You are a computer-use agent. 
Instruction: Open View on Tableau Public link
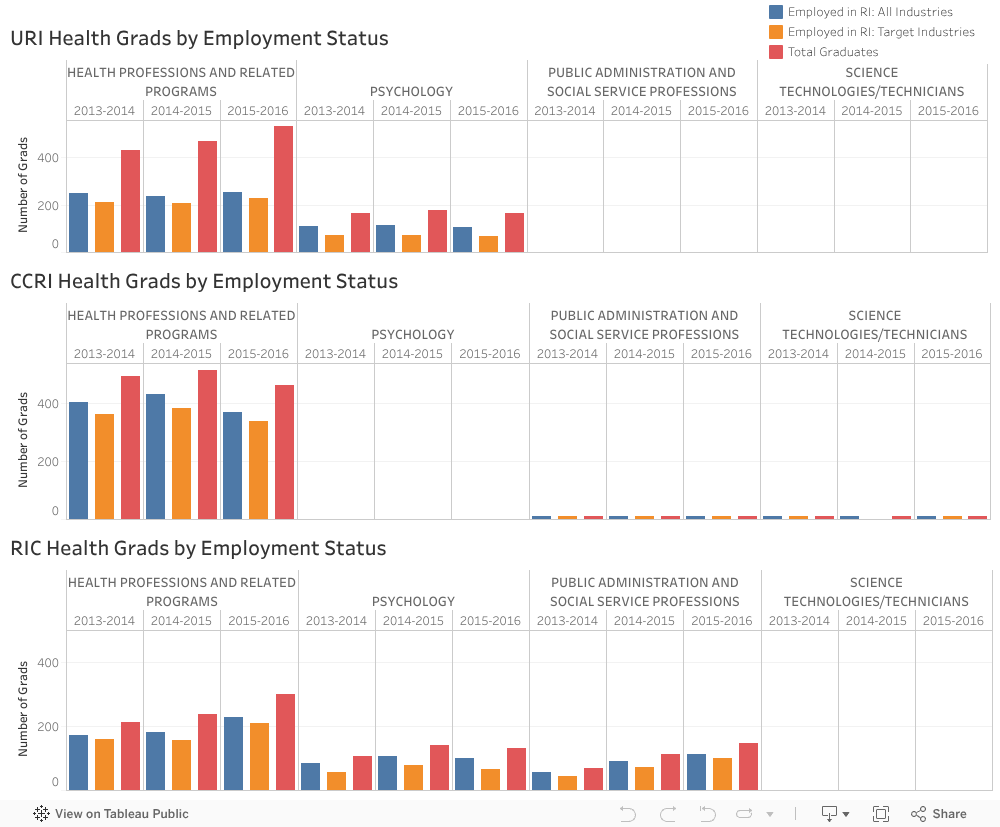111,814
